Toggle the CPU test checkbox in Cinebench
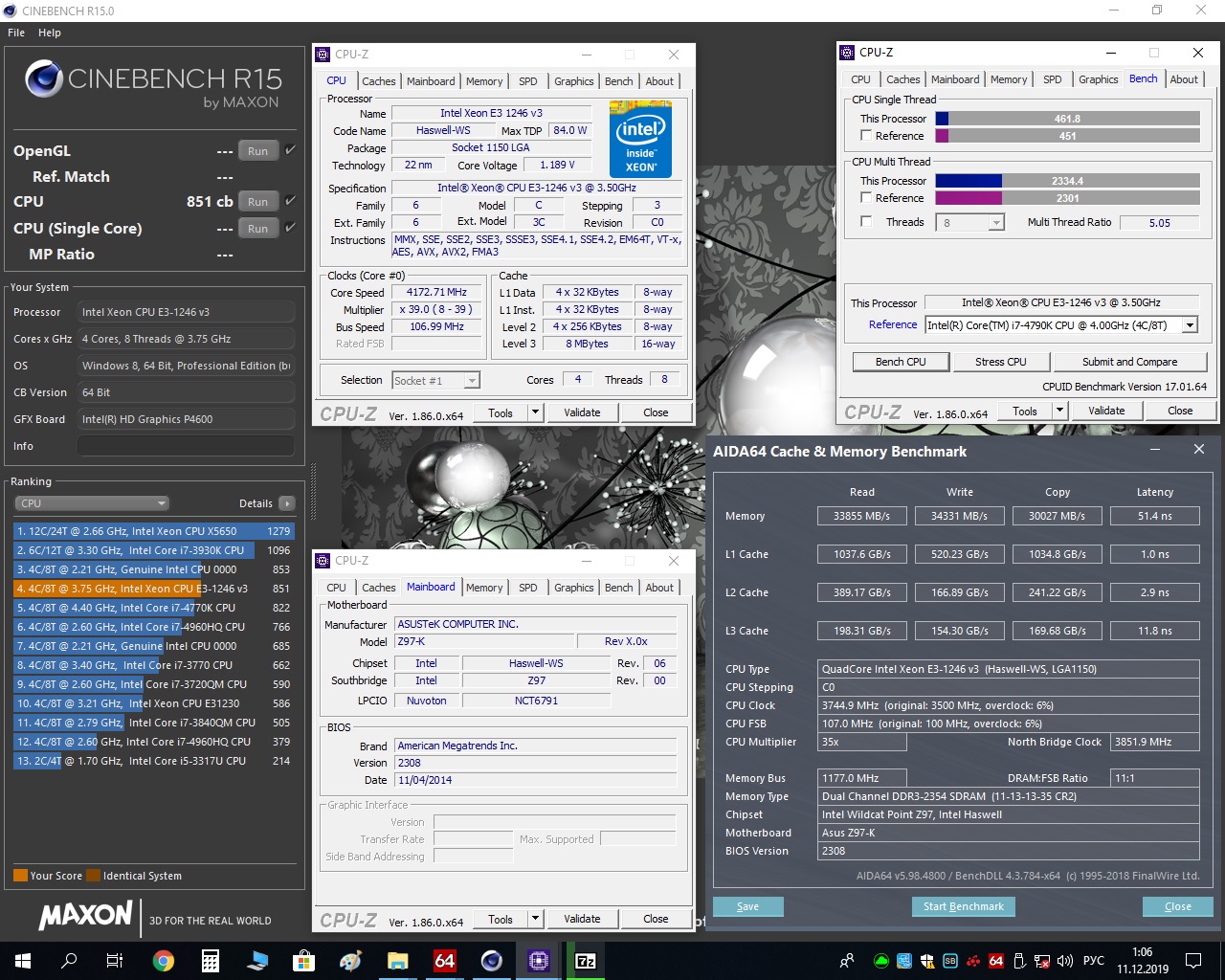Screen dimensions: 1225x980 [x=290, y=201]
